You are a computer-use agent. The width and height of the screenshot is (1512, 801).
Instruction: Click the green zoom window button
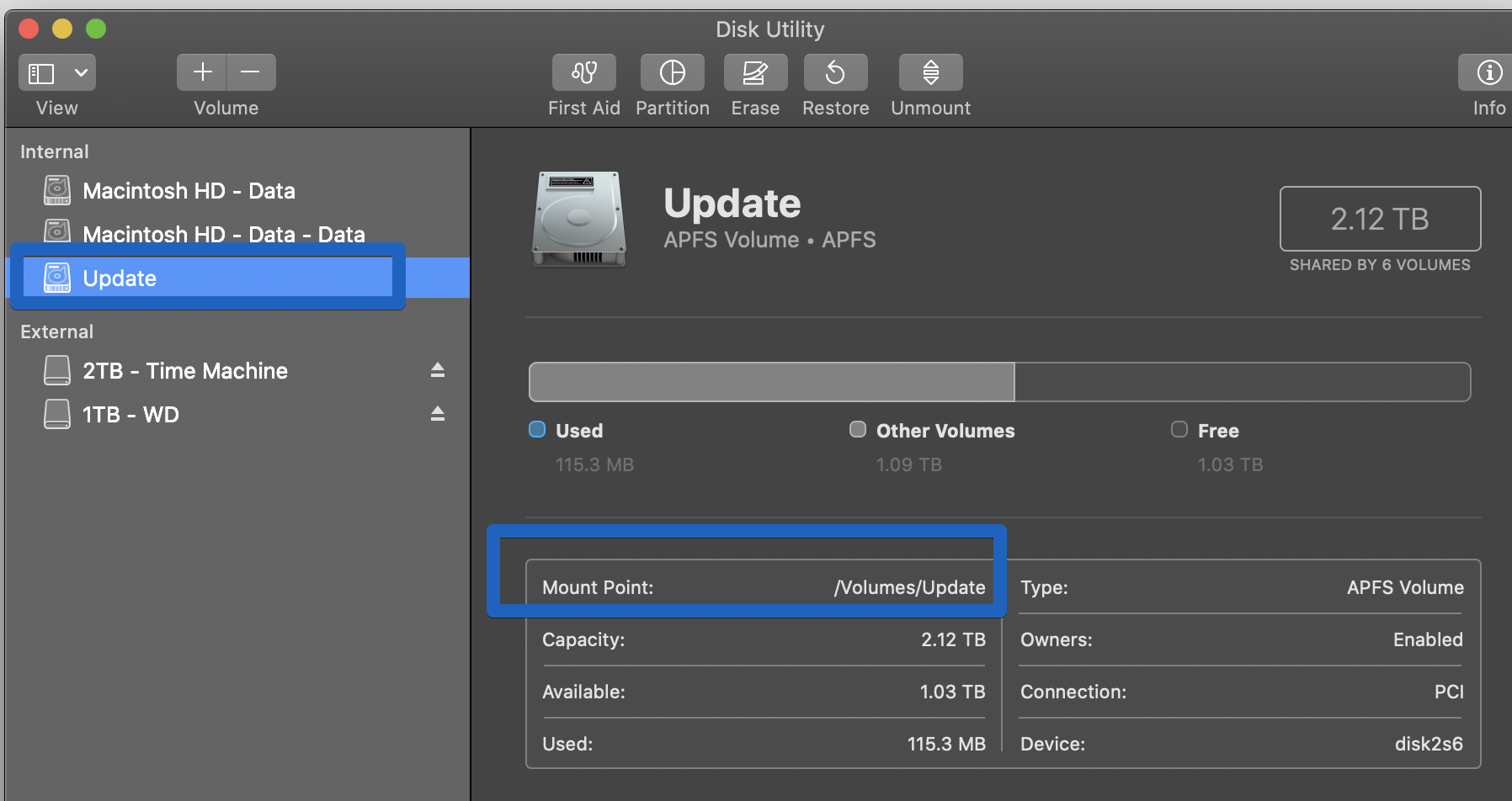pyautogui.click(x=96, y=29)
